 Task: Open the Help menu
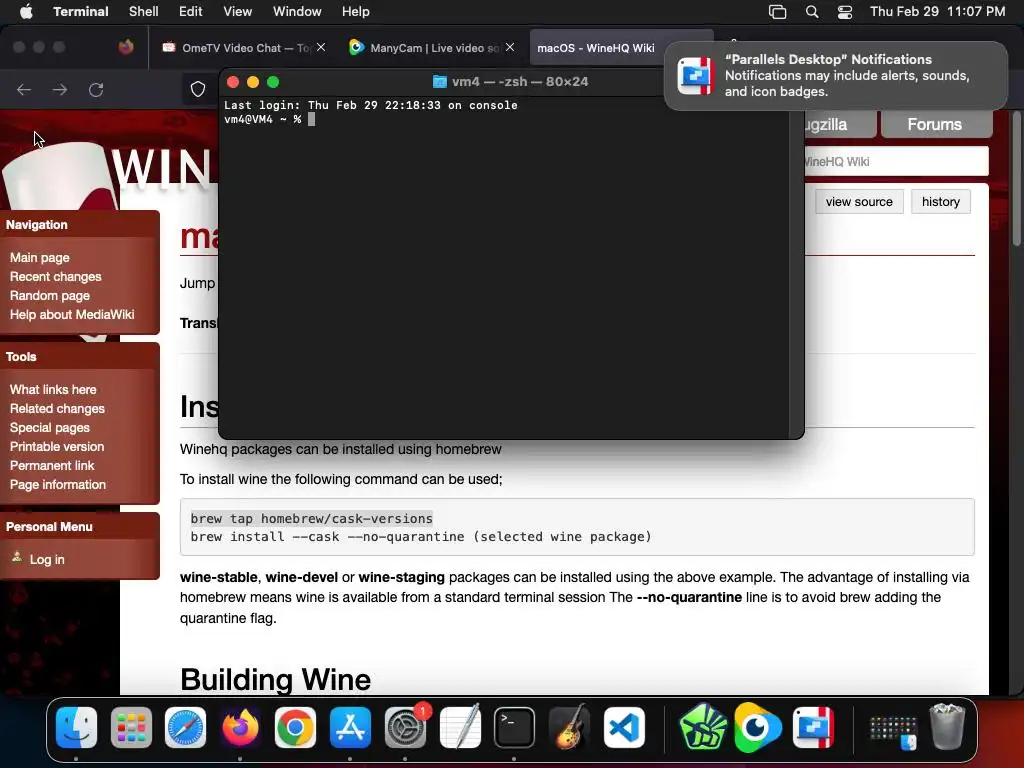[356, 12]
